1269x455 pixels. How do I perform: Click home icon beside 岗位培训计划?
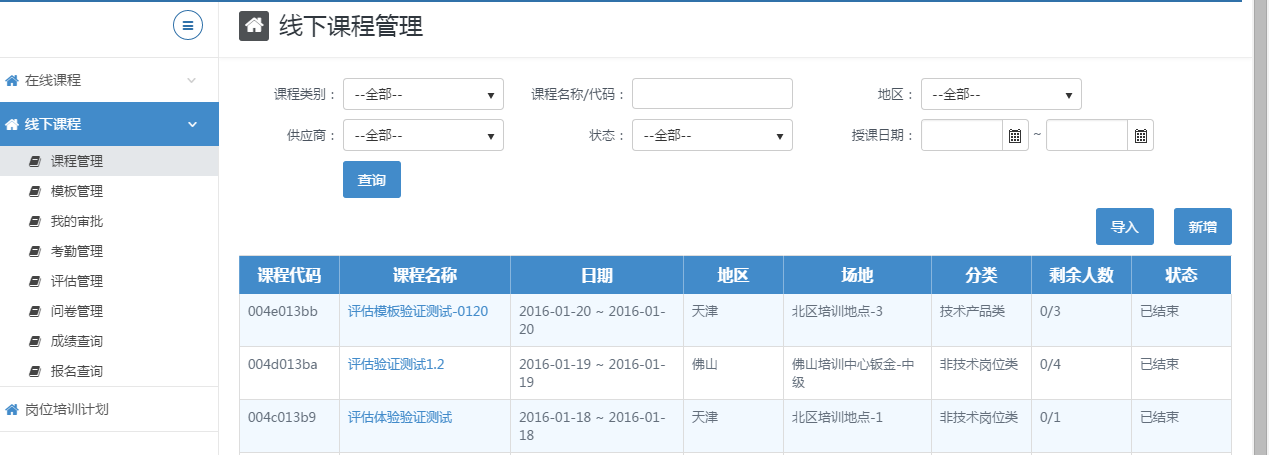point(12,409)
